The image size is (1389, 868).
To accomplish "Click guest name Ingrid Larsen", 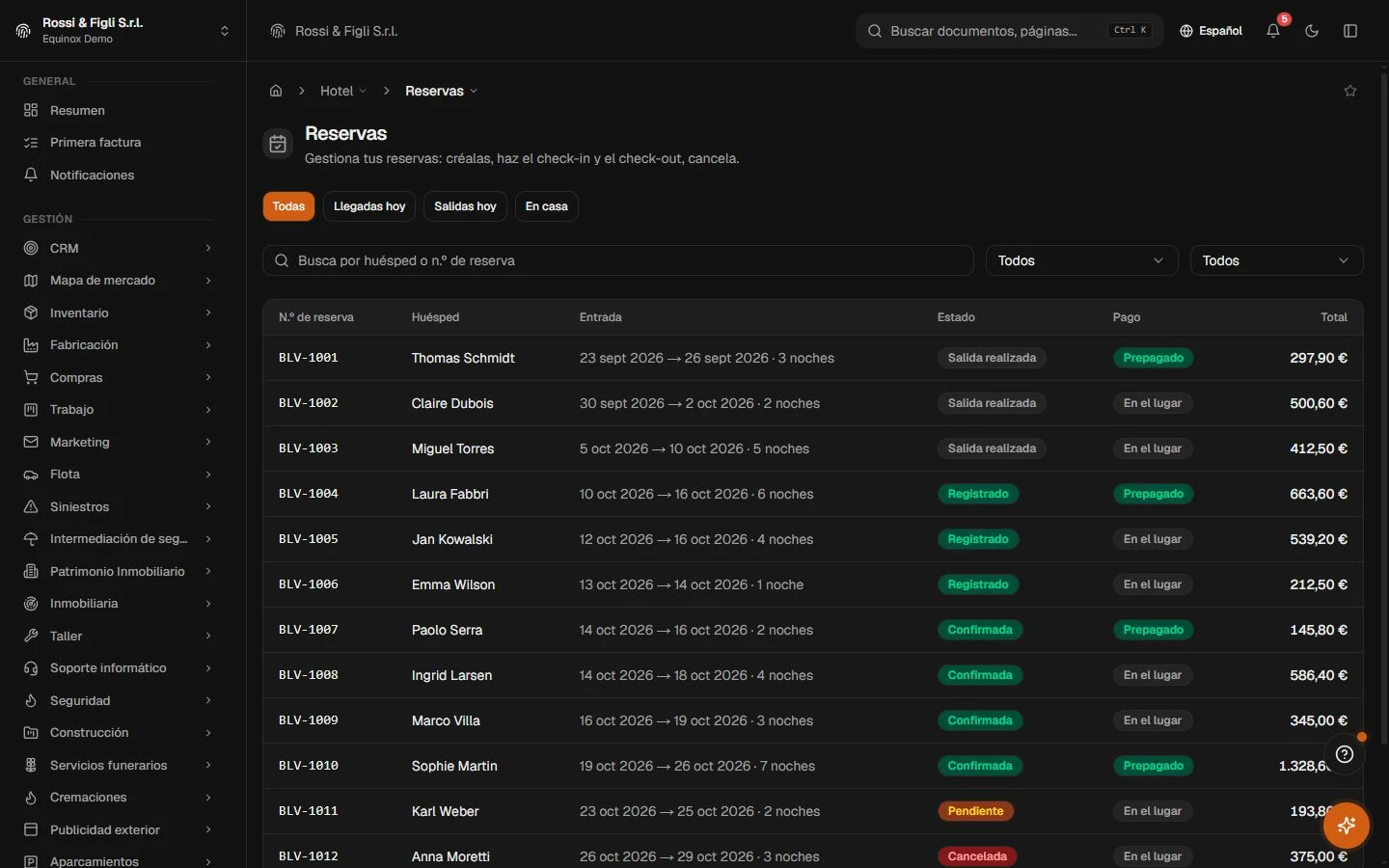I will (x=451, y=675).
